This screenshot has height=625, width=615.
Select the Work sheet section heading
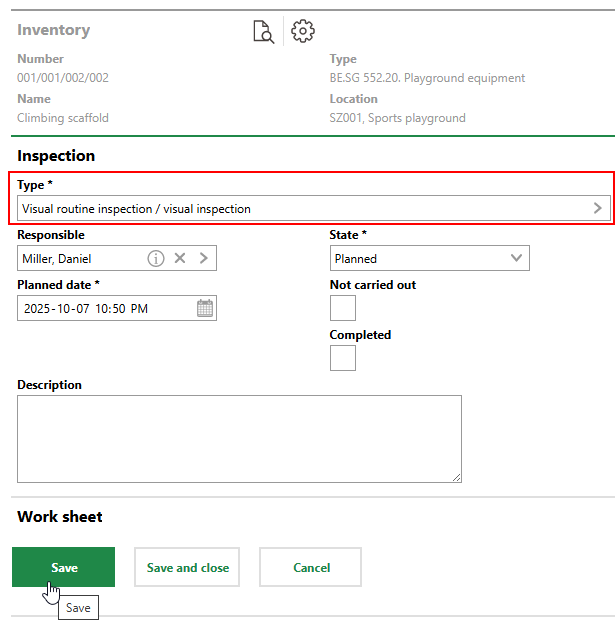pos(60,517)
